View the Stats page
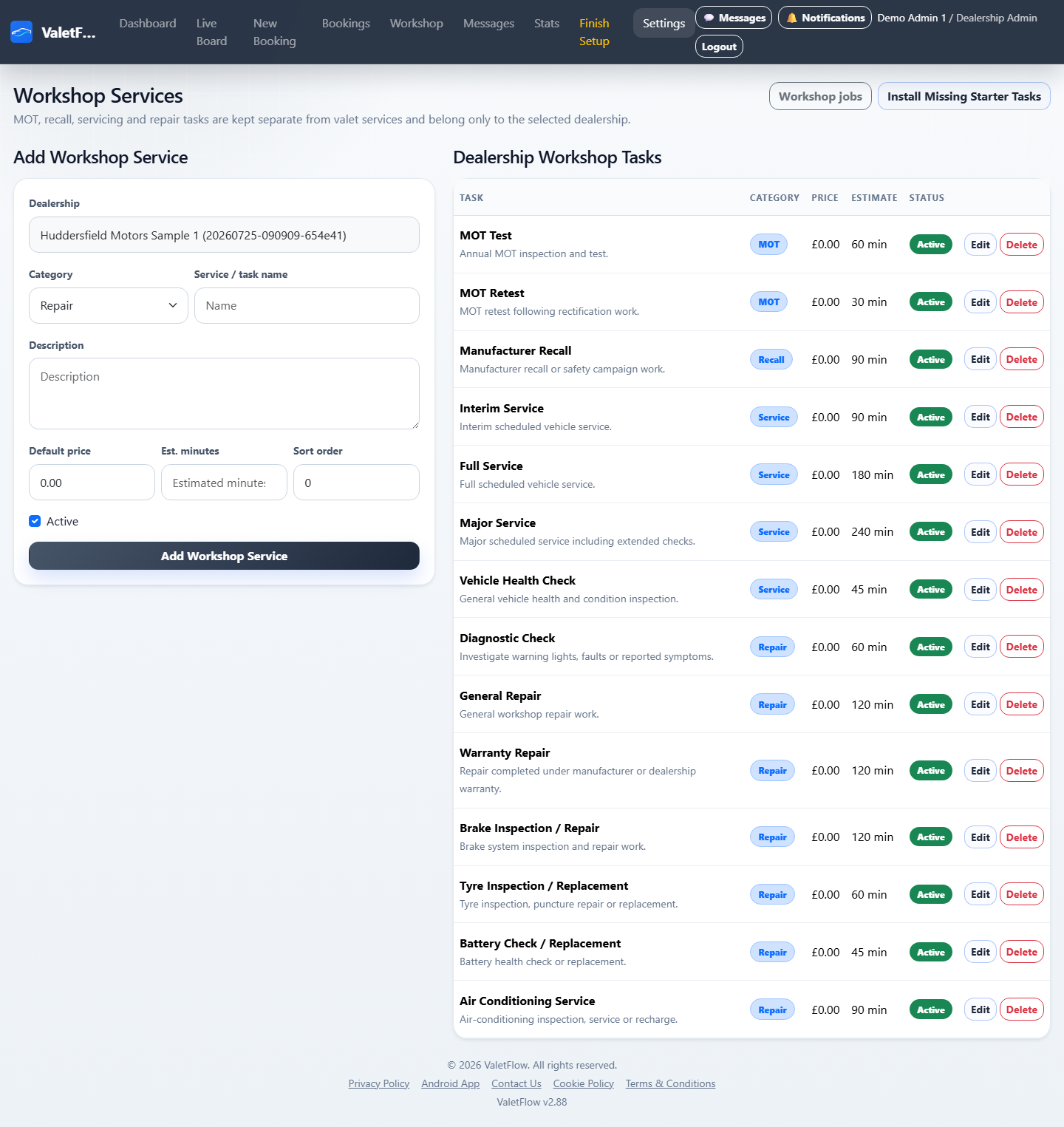The width and height of the screenshot is (1064, 1127). [547, 24]
